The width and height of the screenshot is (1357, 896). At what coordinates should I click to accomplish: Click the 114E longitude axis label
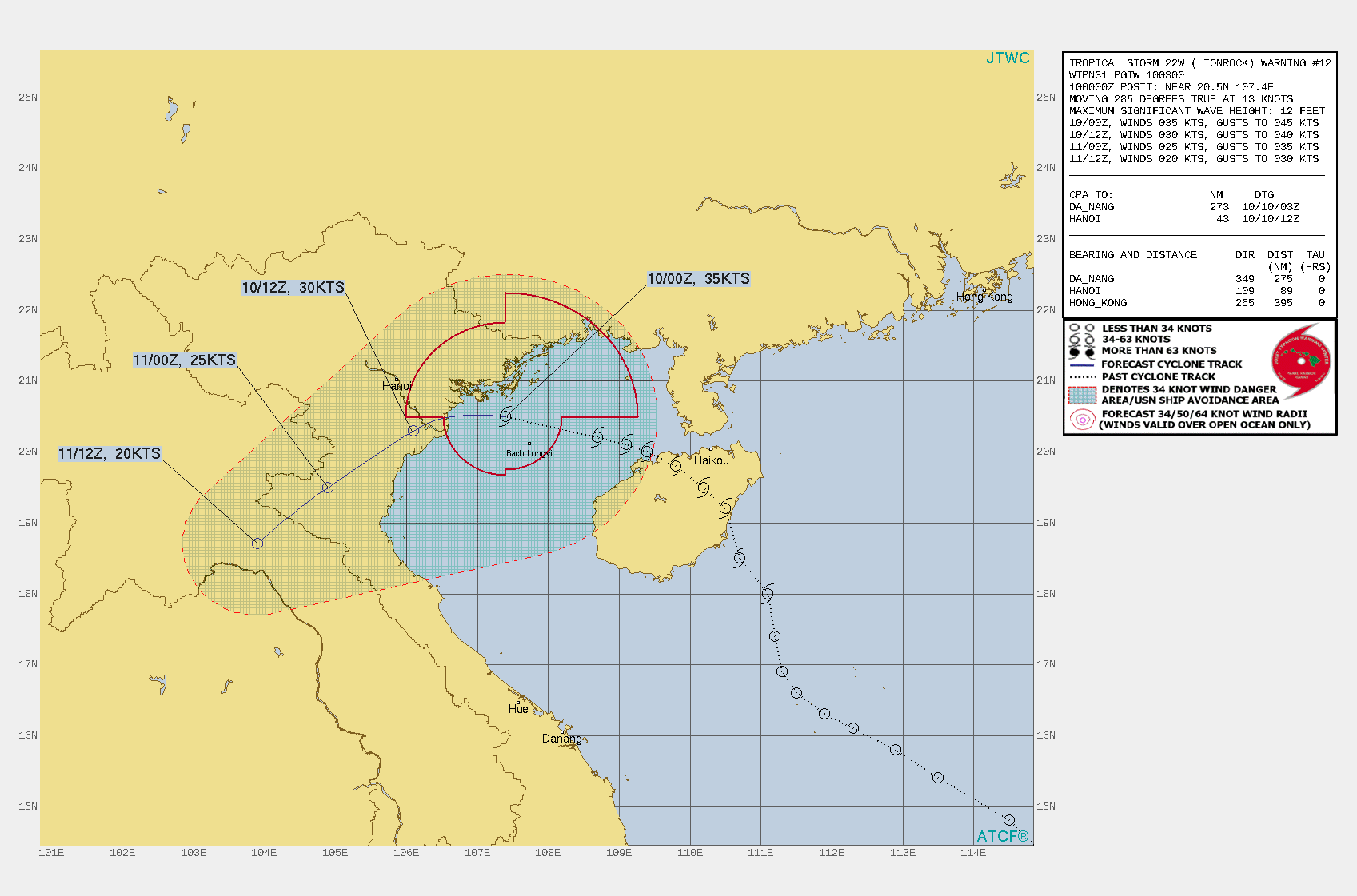click(973, 853)
